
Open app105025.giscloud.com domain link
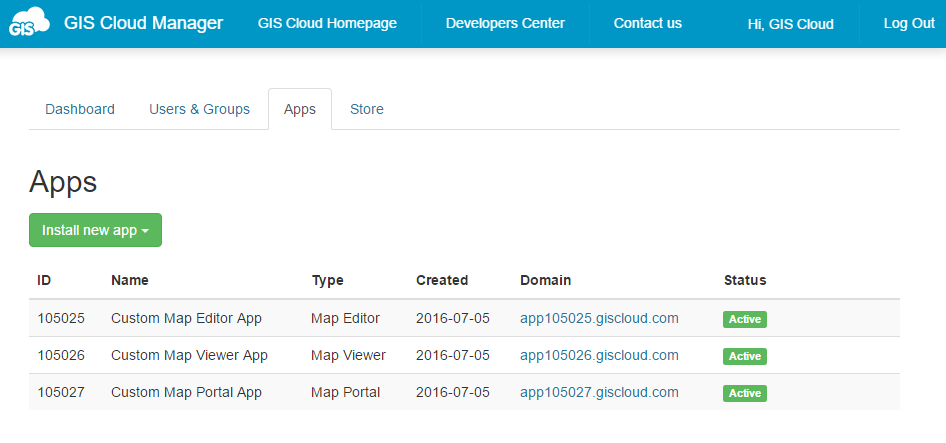click(x=599, y=318)
